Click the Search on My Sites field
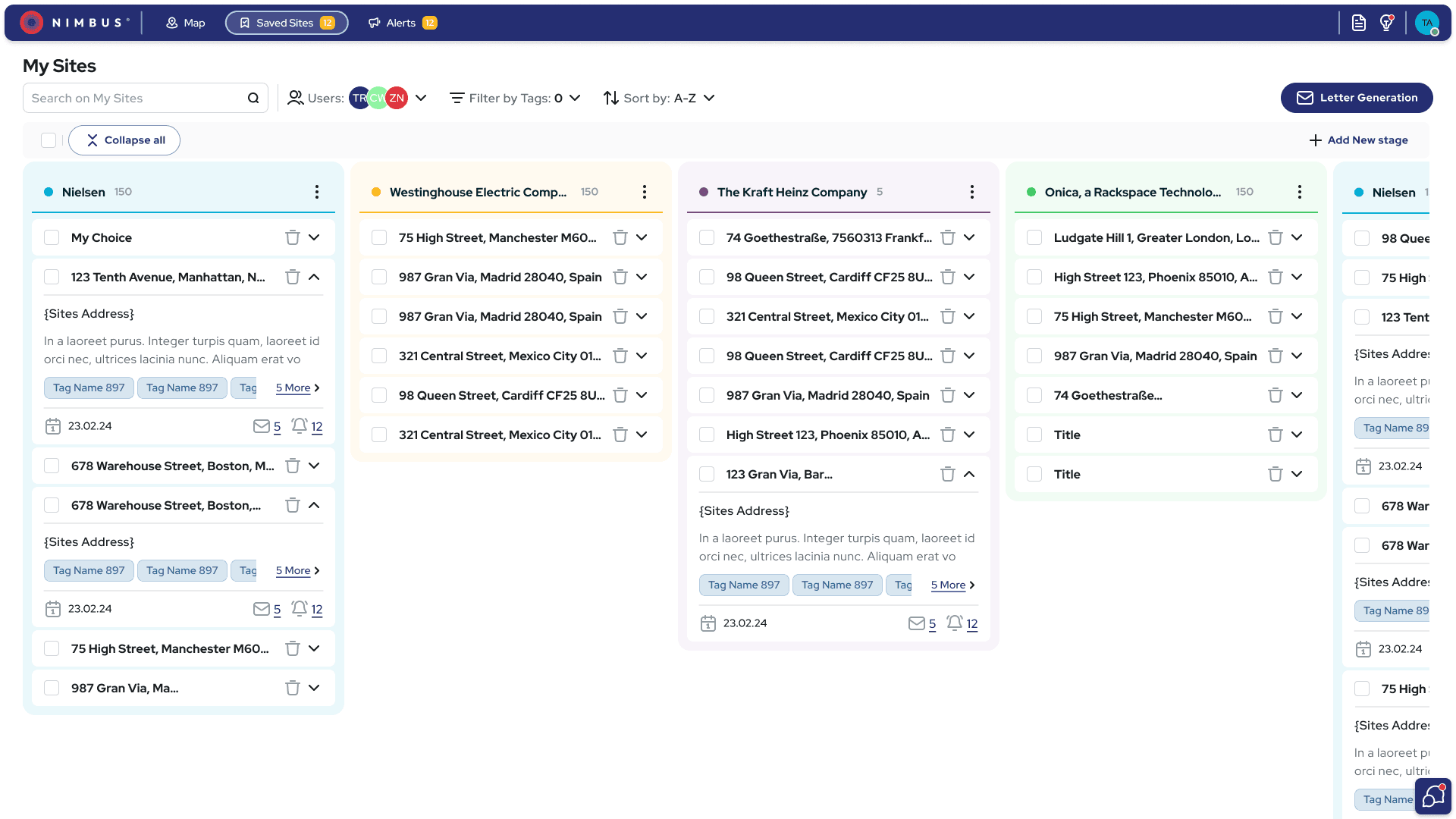 click(x=136, y=98)
